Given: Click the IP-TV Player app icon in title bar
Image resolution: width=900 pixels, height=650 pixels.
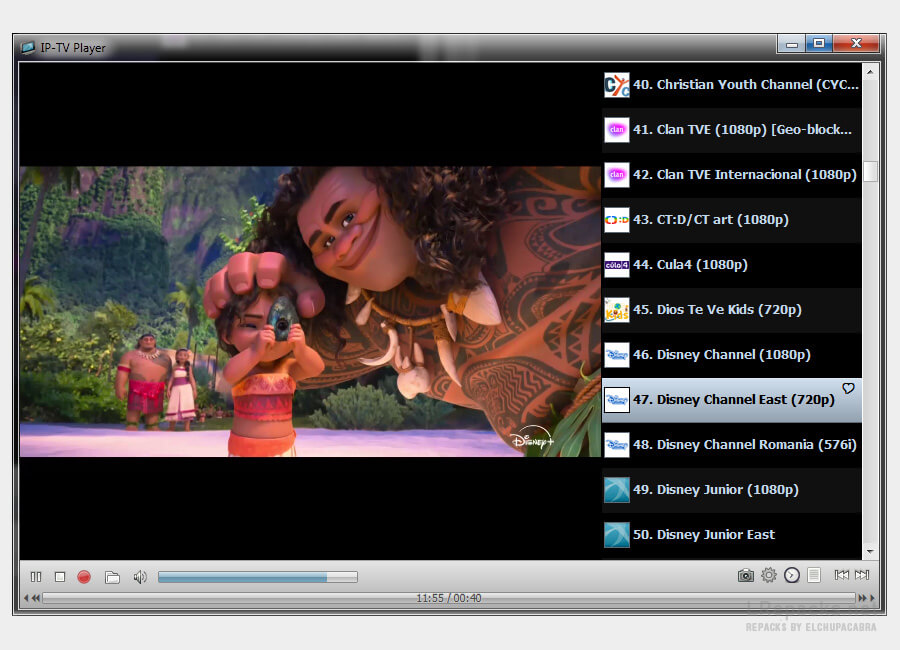Looking at the screenshot, I should coord(28,47).
